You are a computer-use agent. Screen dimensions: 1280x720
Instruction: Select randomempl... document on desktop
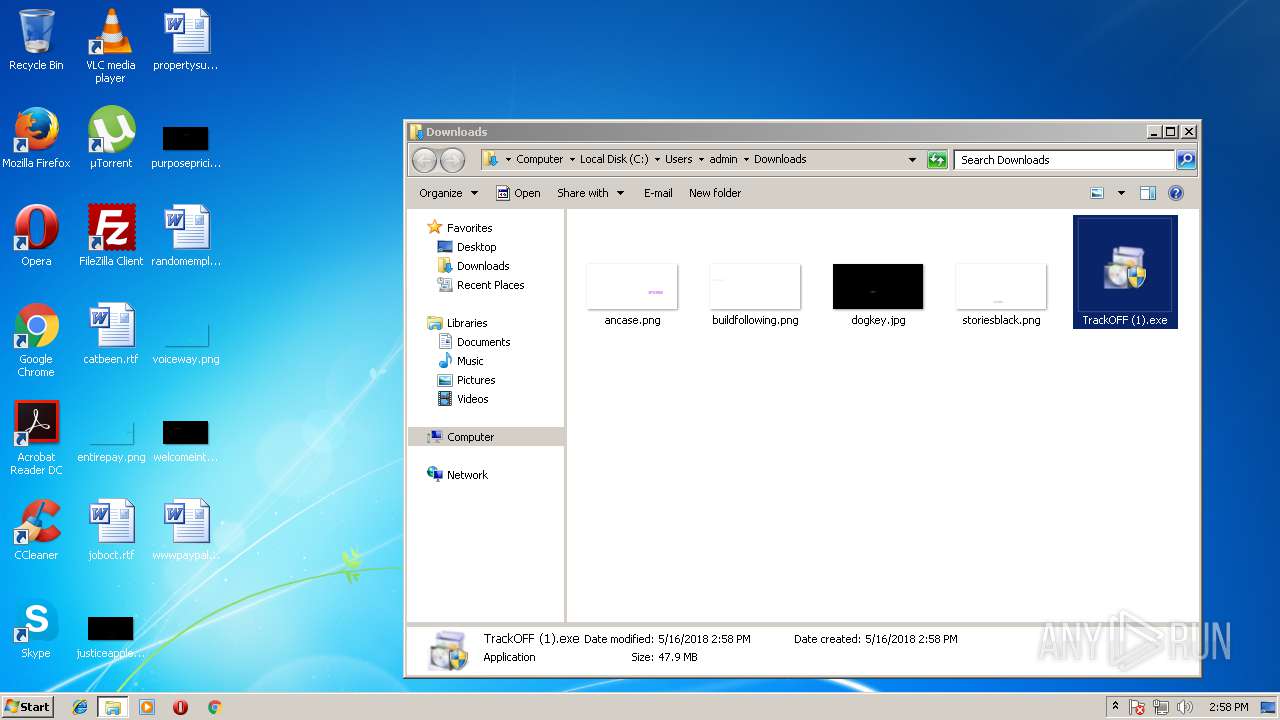(x=185, y=236)
